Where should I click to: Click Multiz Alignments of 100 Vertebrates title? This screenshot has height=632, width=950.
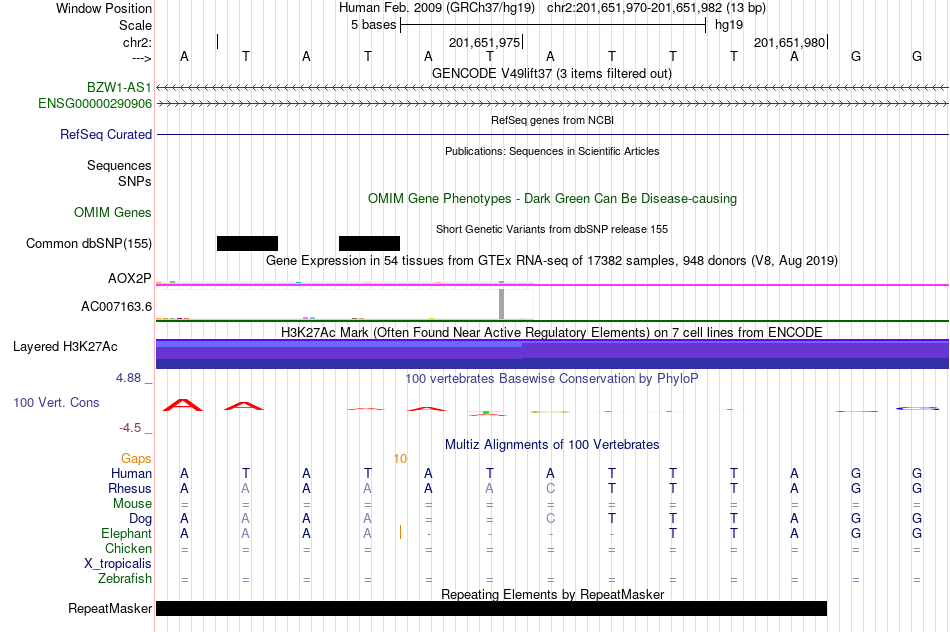click(x=552, y=445)
